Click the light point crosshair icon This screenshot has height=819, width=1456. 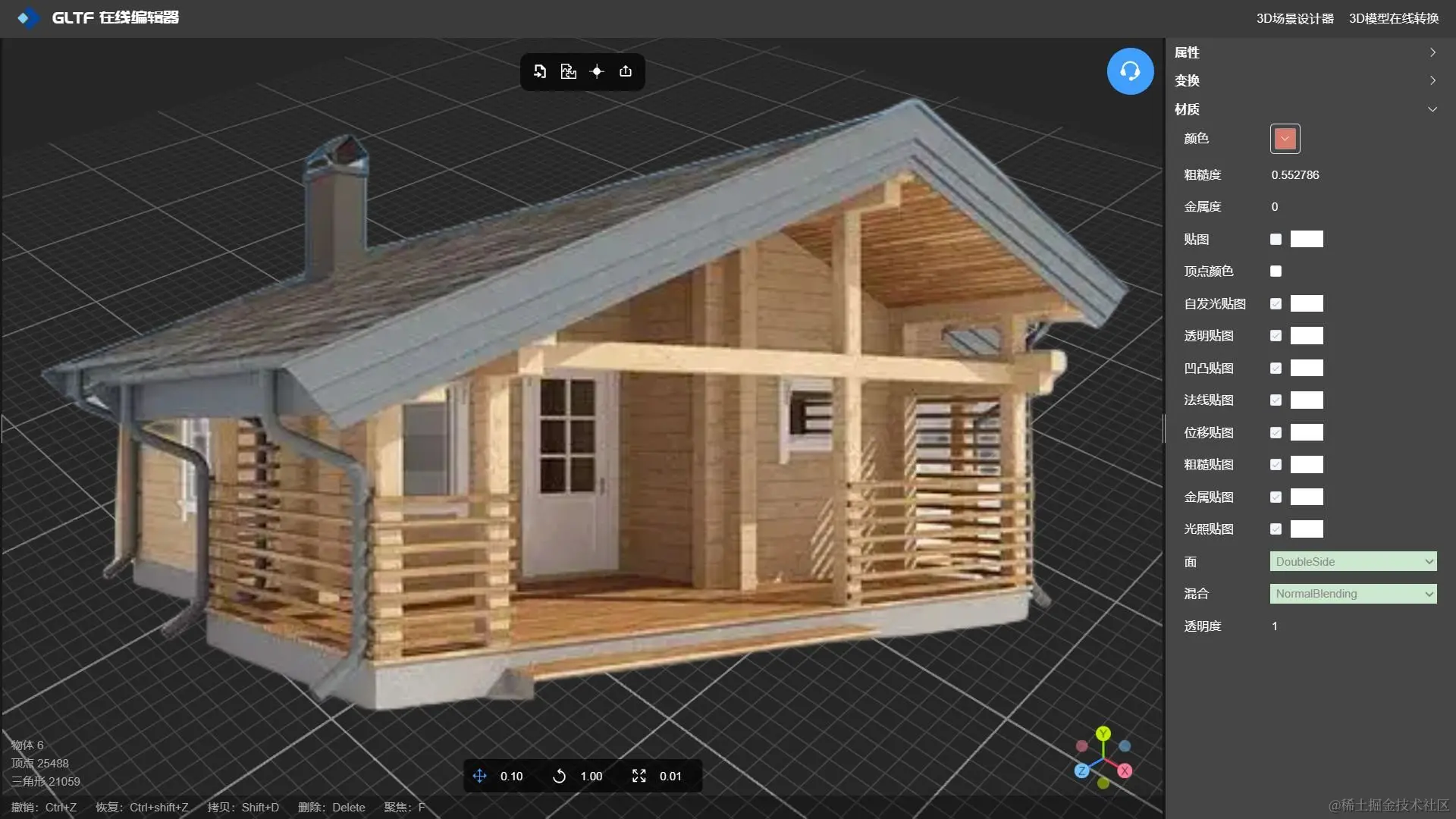[597, 71]
